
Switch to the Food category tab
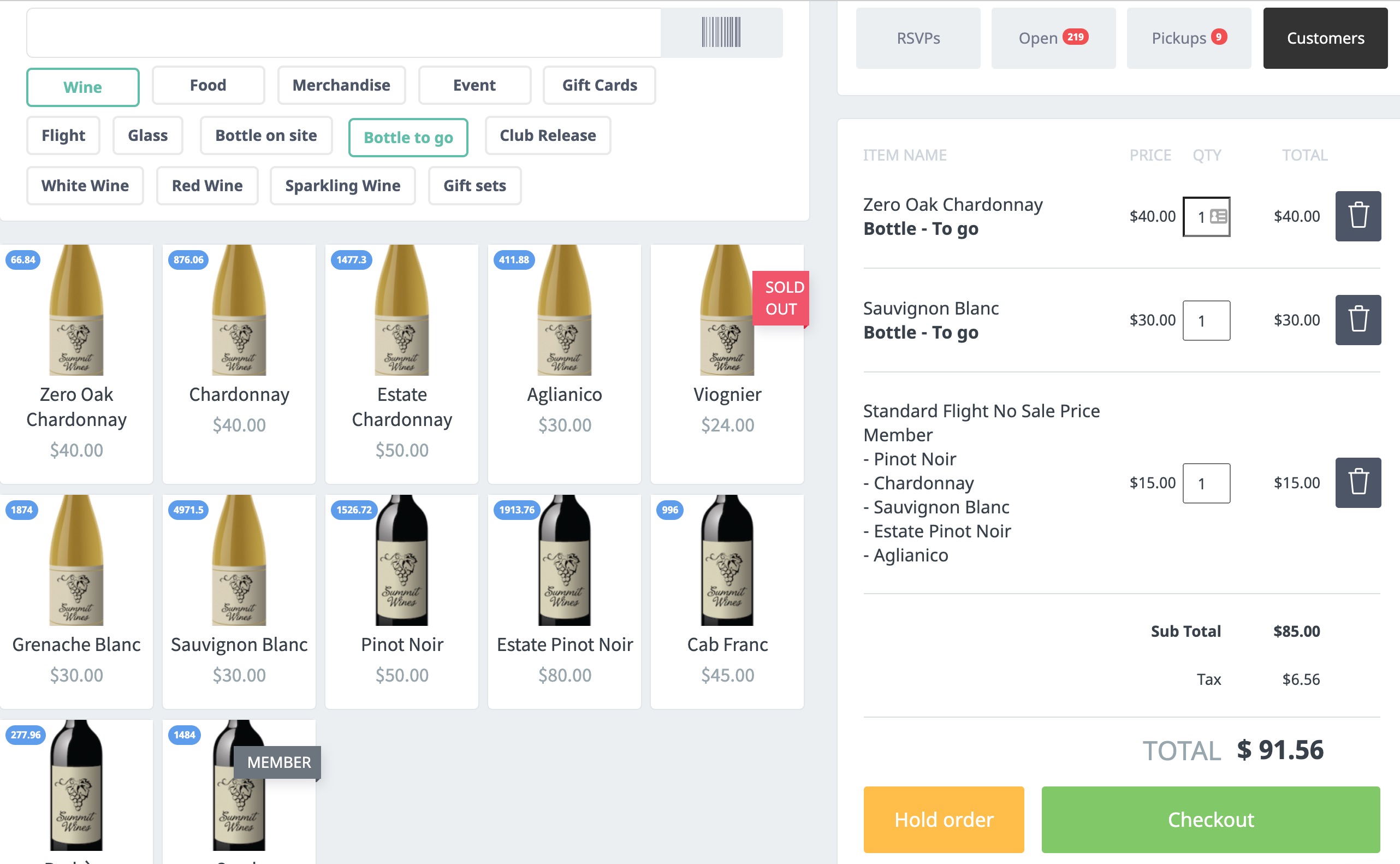pos(208,85)
